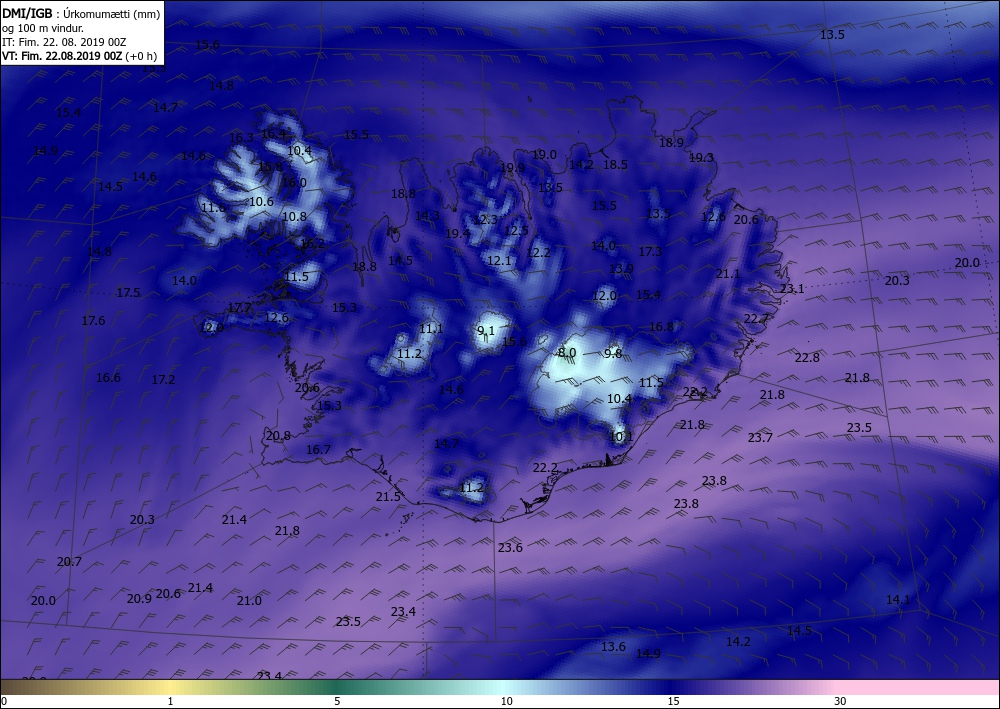The width and height of the screenshot is (1000, 709).
Task: Click the map value 14.1
Action: click(898, 599)
